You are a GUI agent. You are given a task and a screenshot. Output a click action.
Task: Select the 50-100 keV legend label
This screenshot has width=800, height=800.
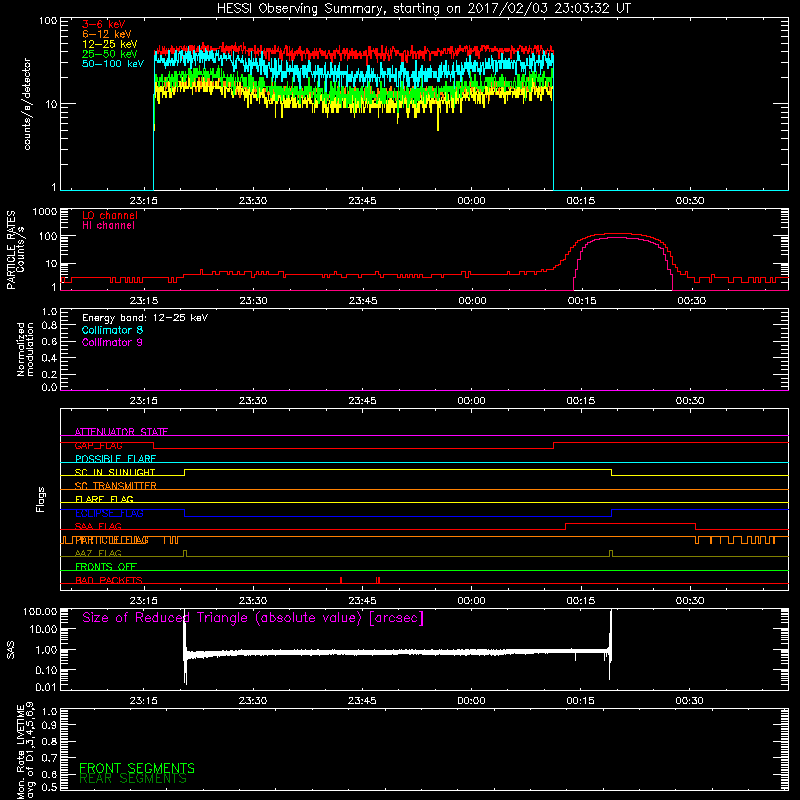point(113,64)
